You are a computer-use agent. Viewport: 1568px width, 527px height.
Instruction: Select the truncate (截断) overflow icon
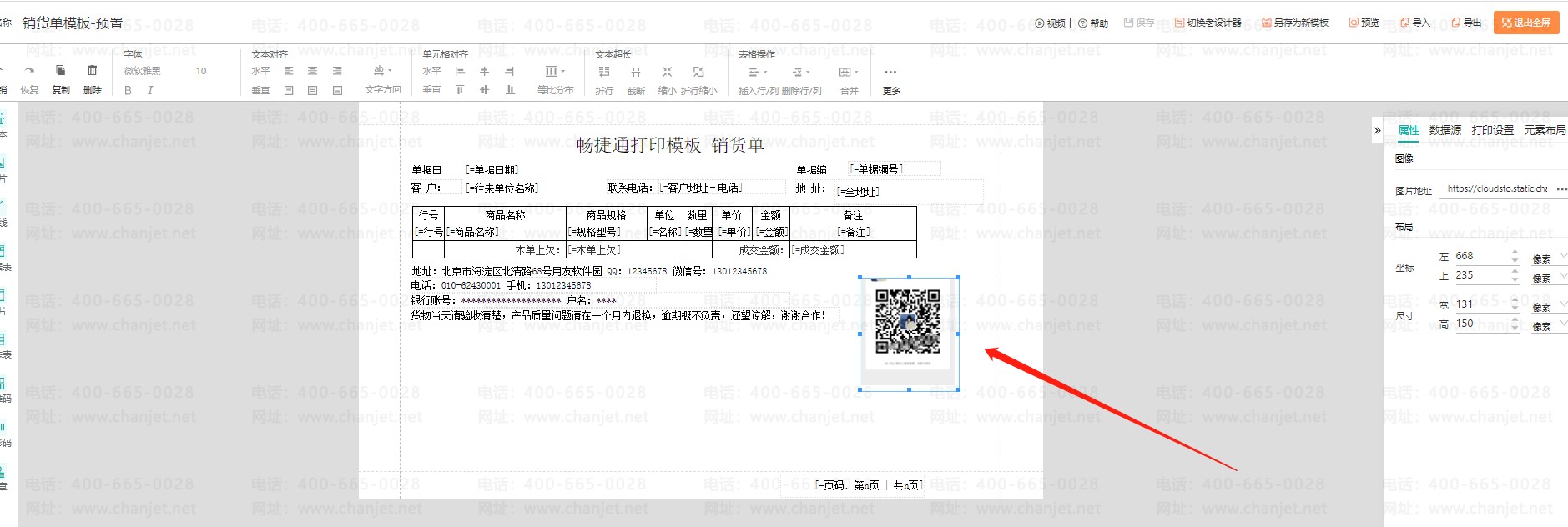click(636, 72)
